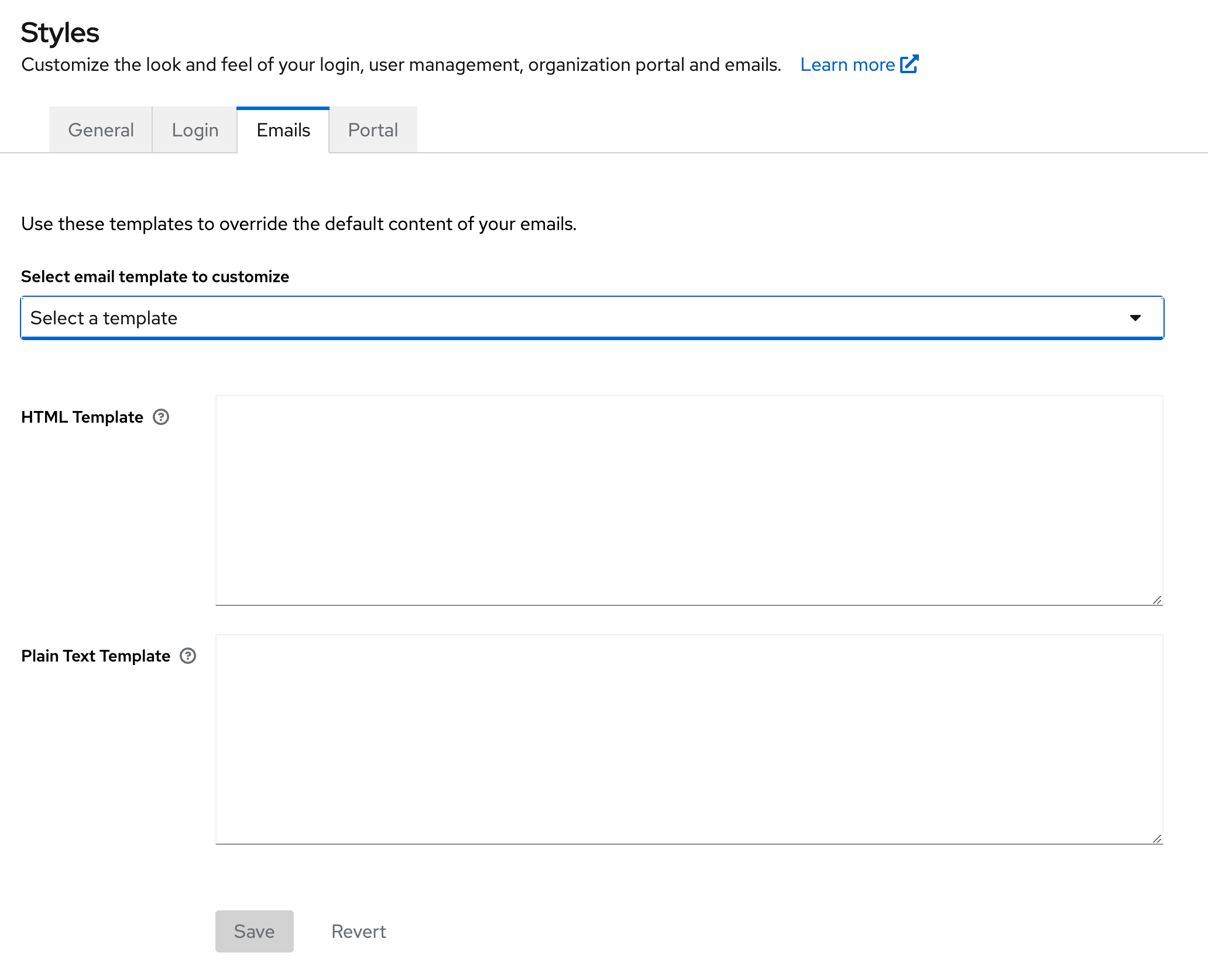
Task: Click the Save button
Action: click(x=254, y=931)
